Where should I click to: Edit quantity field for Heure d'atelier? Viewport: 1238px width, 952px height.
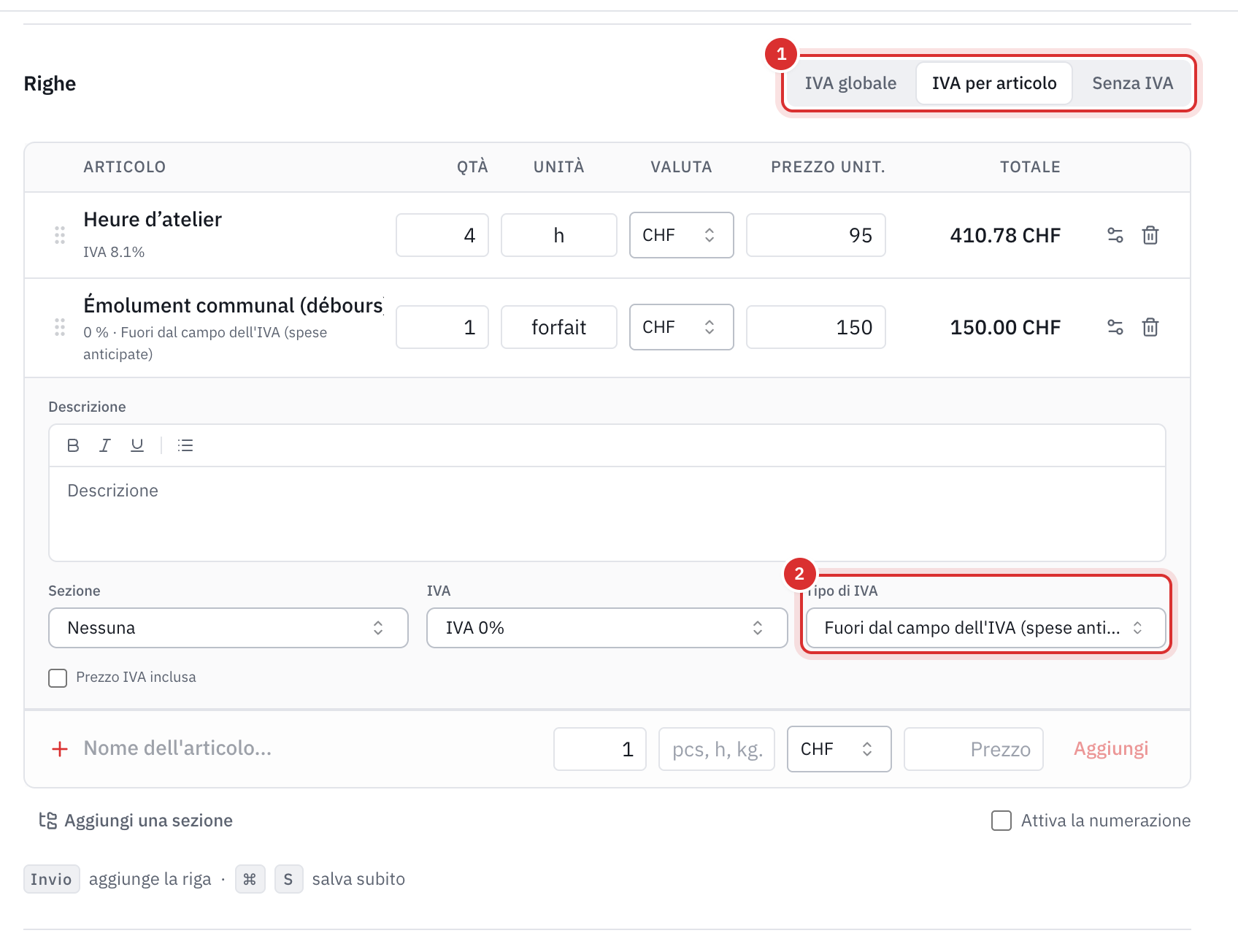[x=442, y=235]
